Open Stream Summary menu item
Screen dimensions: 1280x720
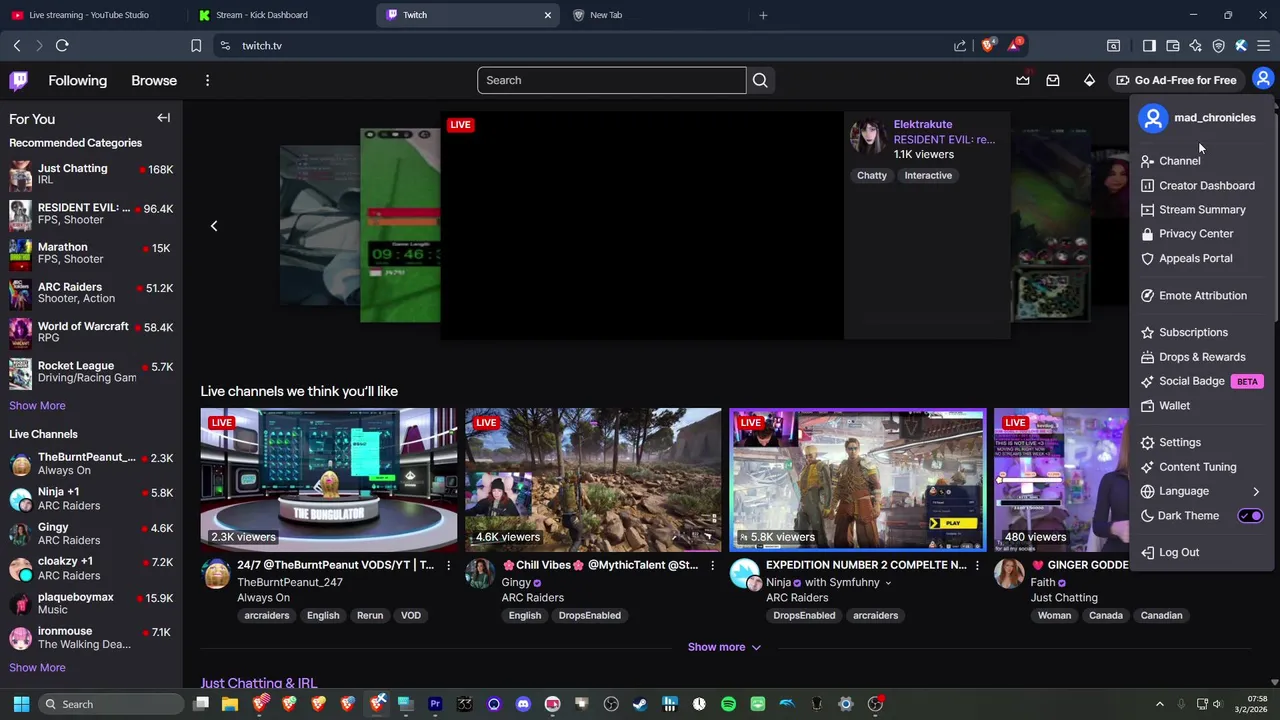point(1203,210)
